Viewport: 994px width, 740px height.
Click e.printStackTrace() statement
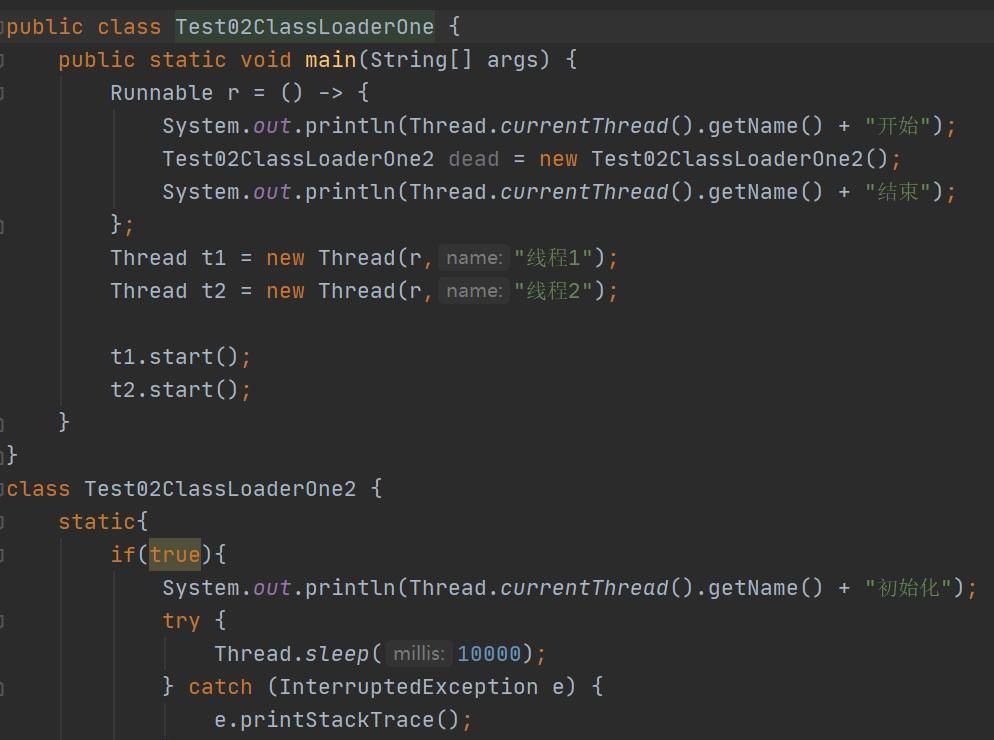(342, 720)
